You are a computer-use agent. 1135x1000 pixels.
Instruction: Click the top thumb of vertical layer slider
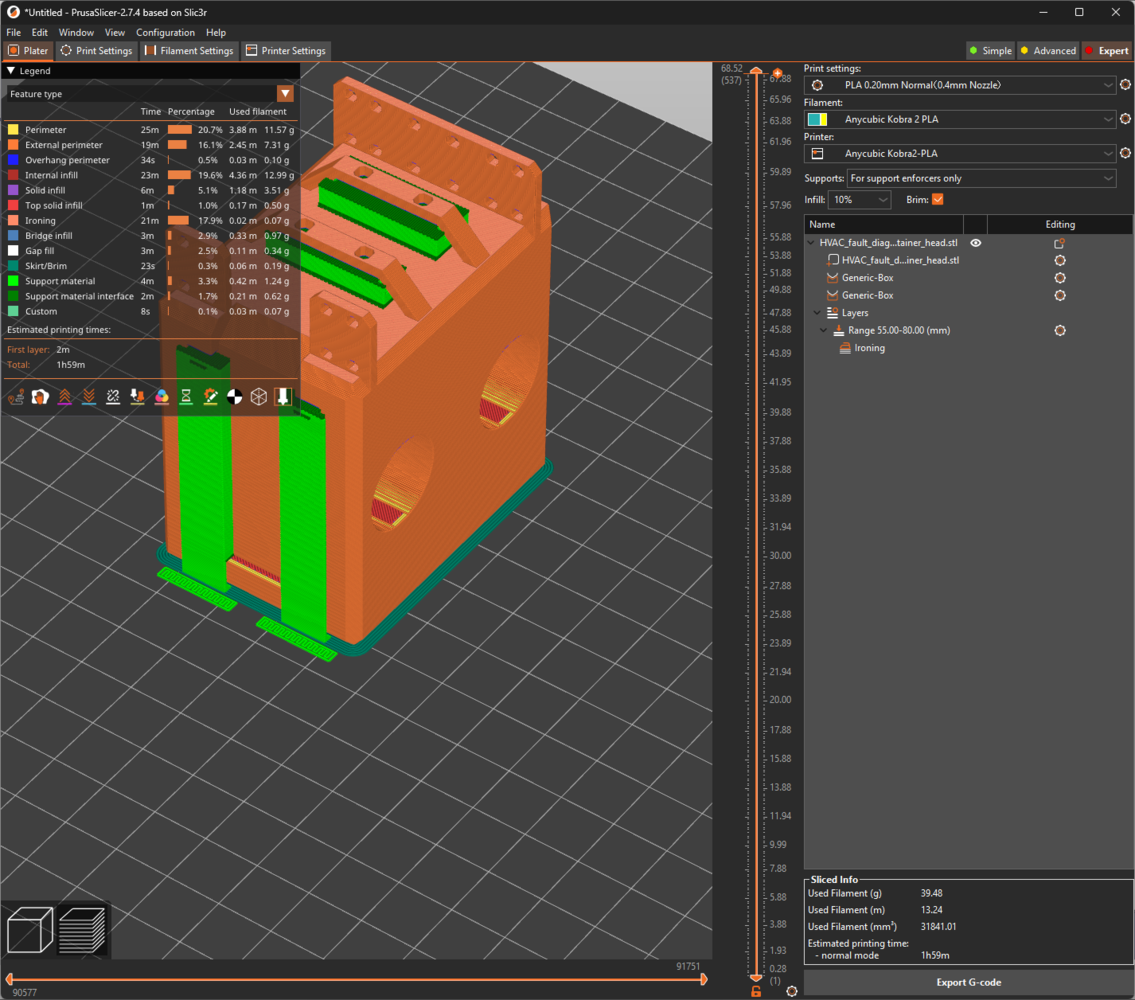(x=757, y=73)
